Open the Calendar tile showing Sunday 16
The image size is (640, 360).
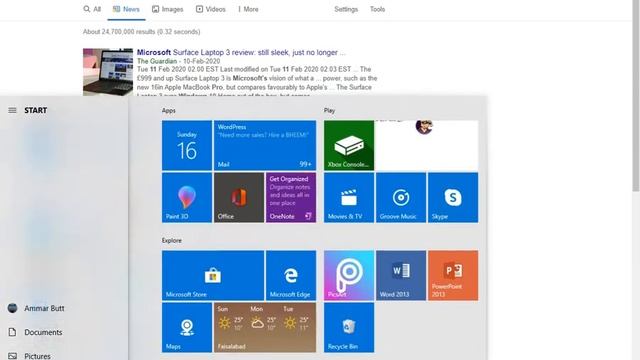[x=187, y=145]
